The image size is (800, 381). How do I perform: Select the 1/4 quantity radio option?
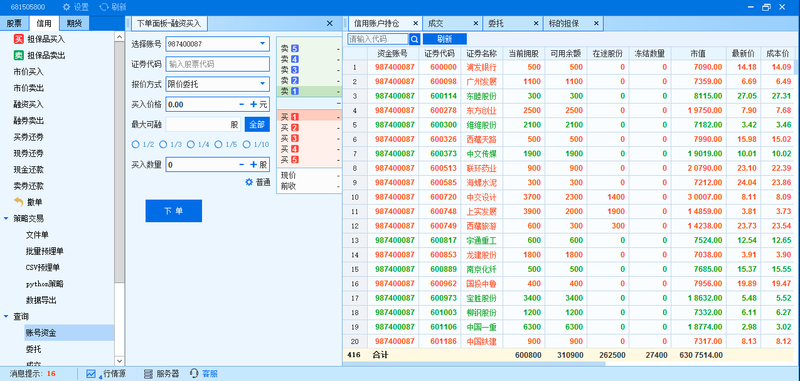[191, 144]
